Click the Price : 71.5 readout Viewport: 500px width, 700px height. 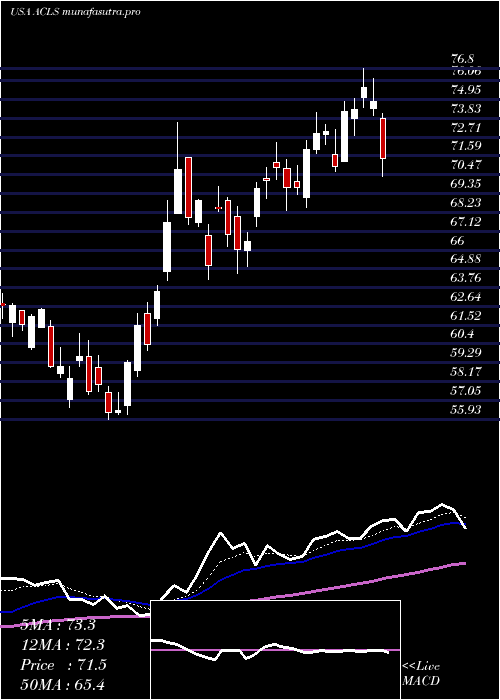[63, 665]
